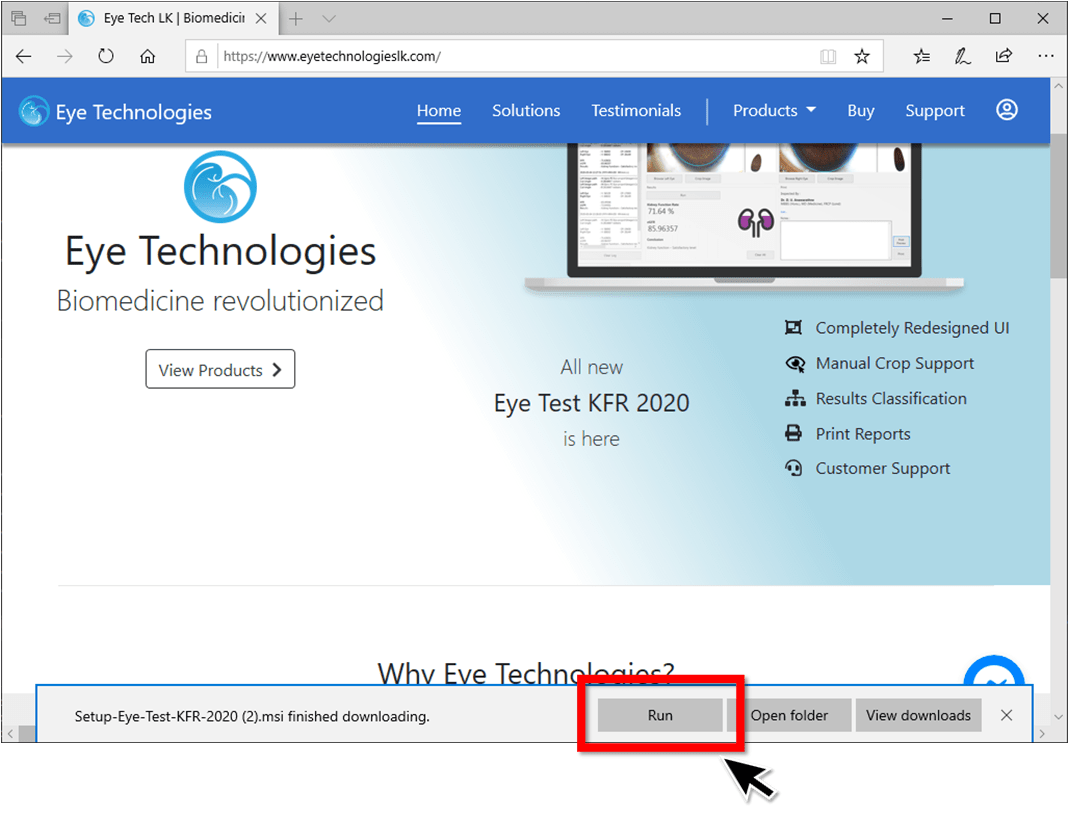Open the Settings and more ellipsis

[x=1046, y=56]
